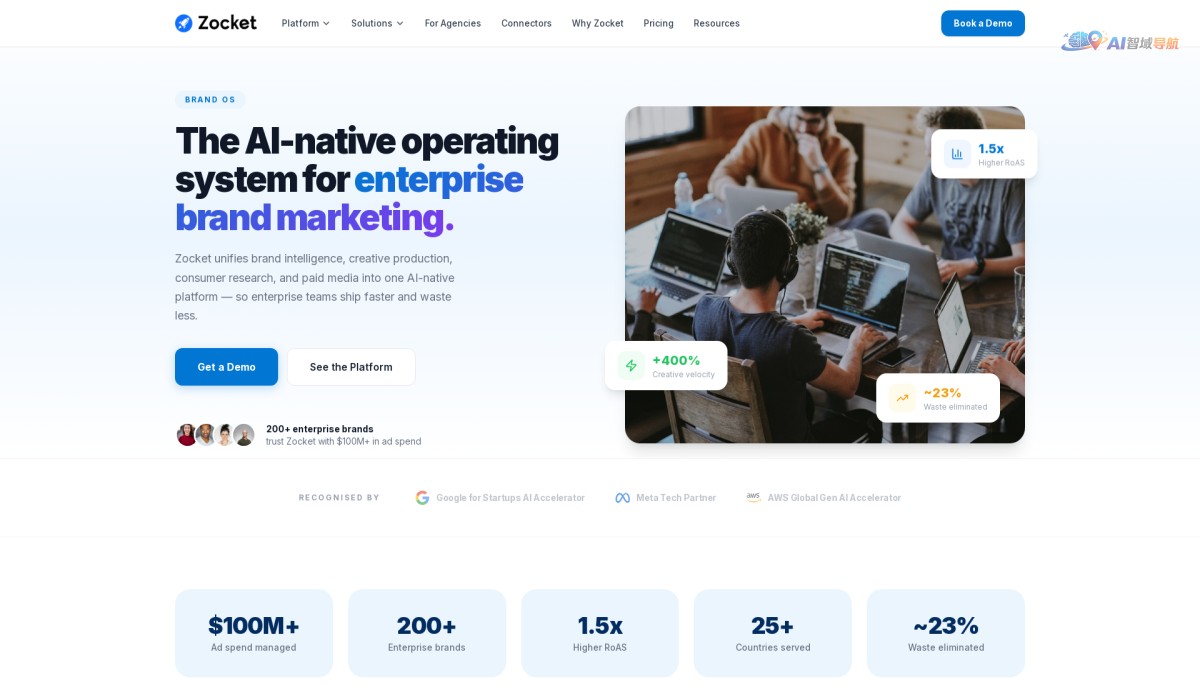The width and height of the screenshot is (1200, 700).
Task: Expand the Platform dropdown menu
Action: coord(306,23)
